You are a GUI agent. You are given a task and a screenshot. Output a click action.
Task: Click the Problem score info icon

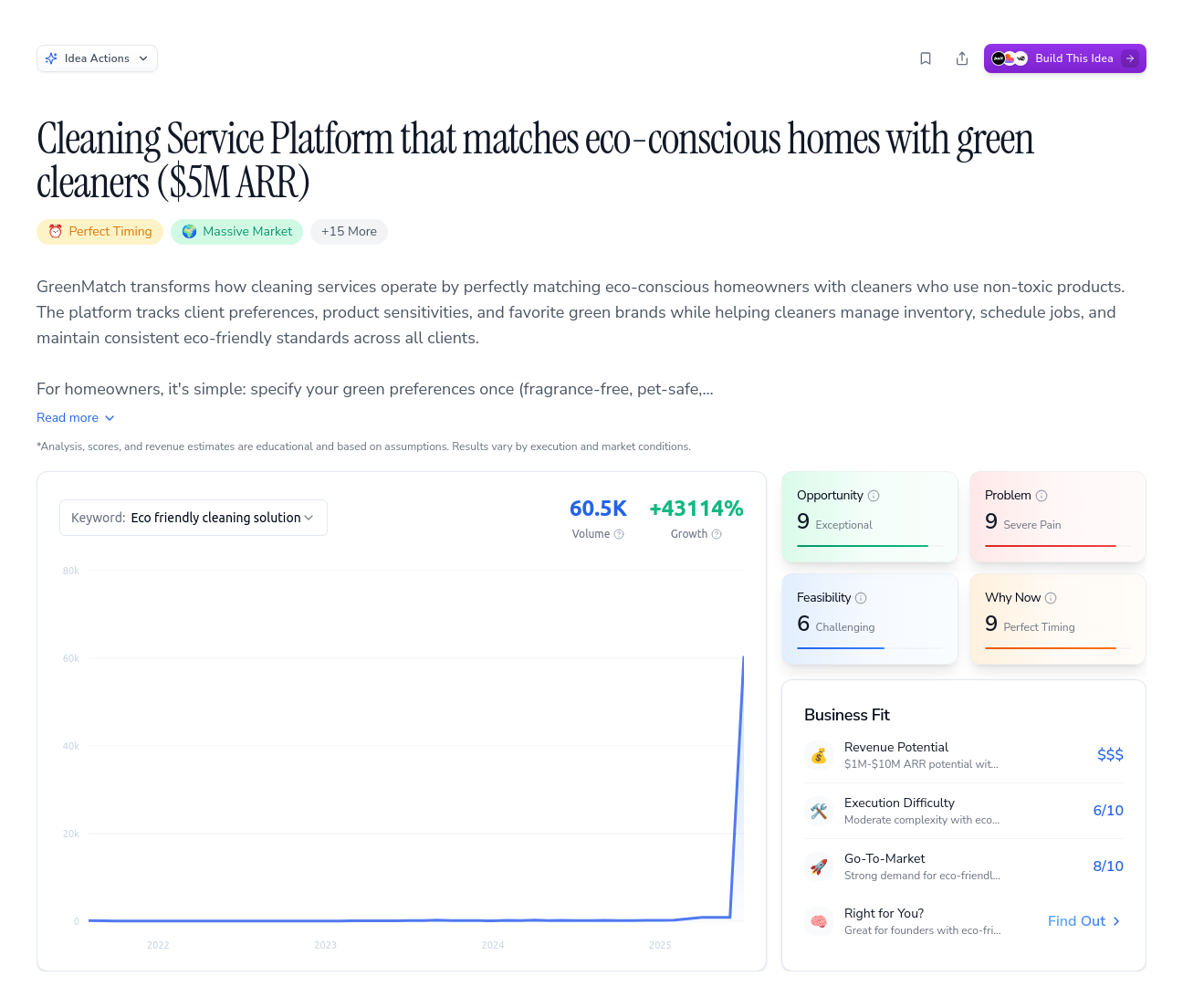1042,496
